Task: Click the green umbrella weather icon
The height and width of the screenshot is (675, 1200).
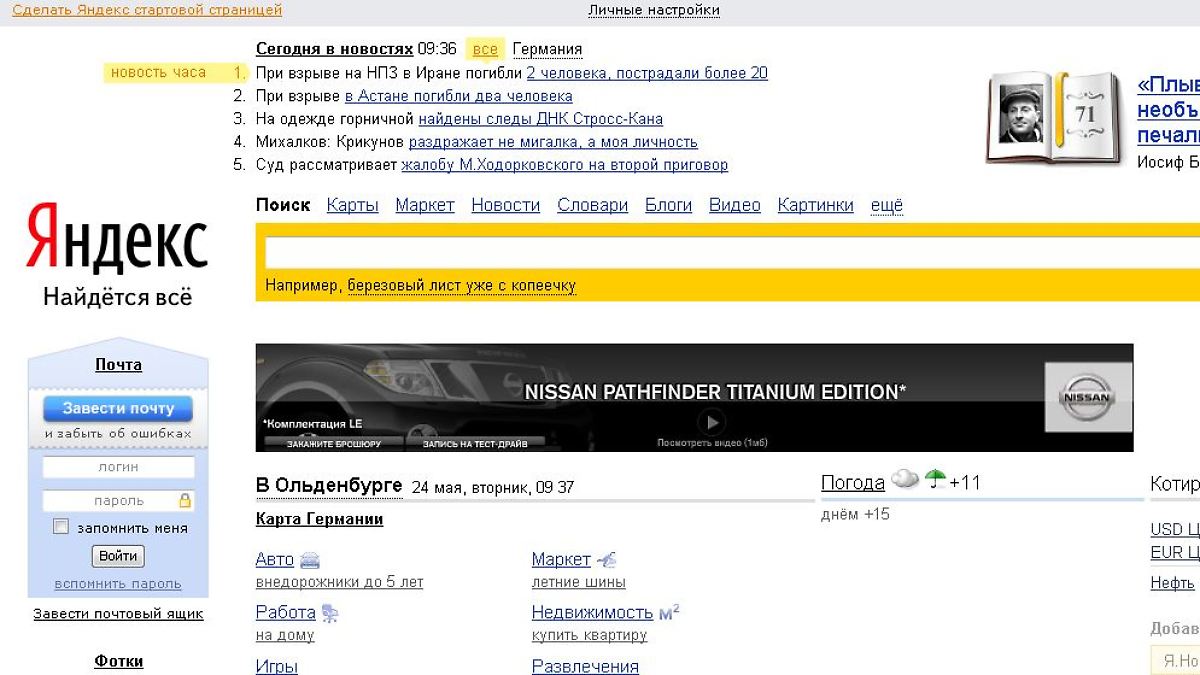Action: 935,480
